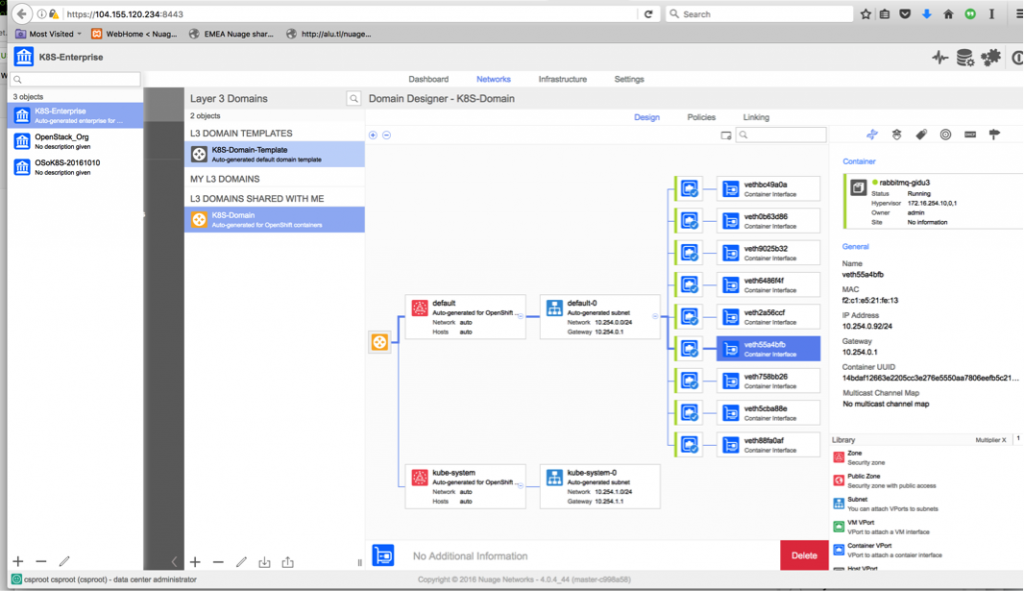Click the diagram screenshot/export icon
Viewport: 1024px width, 591px height.
pyautogui.click(x=726, y=135)
